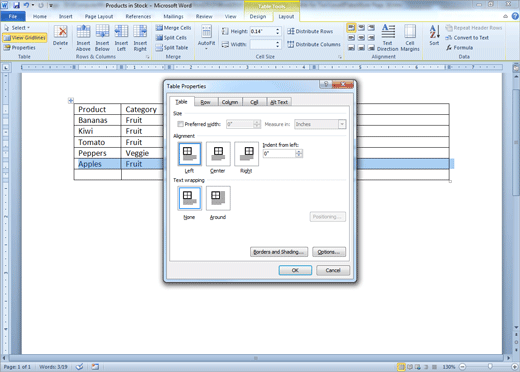Image resolution: width=520 pixels, height=372 pixels.
Task: Click Split Cells in ribbon
Action: point(171,38)
